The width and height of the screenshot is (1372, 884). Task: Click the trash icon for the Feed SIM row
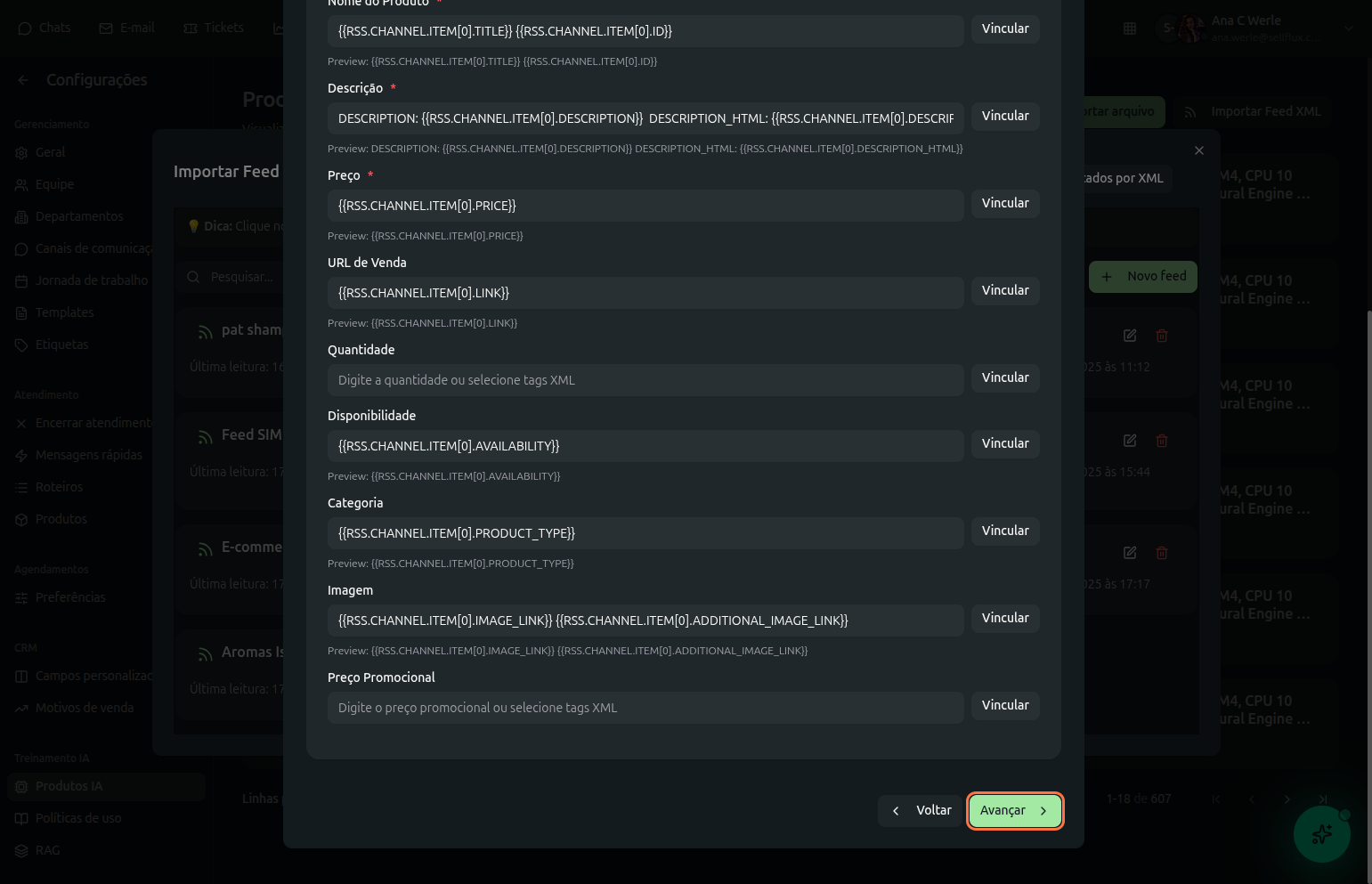tap(1162, 441)
